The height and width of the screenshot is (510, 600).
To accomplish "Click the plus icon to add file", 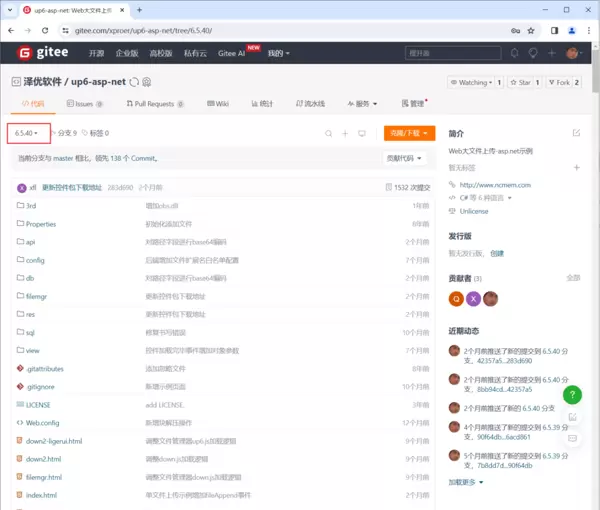I will 345,133.
